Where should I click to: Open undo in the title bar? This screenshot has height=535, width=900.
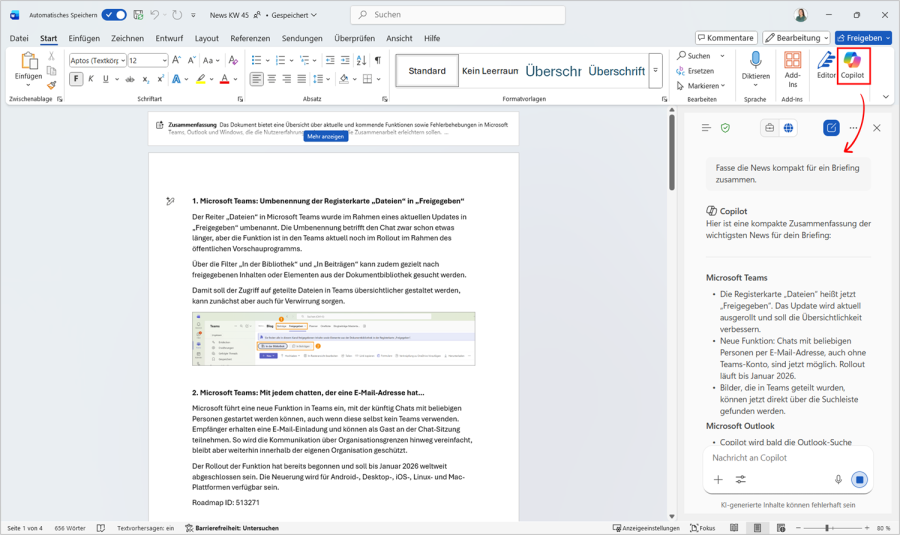(154, 15)
